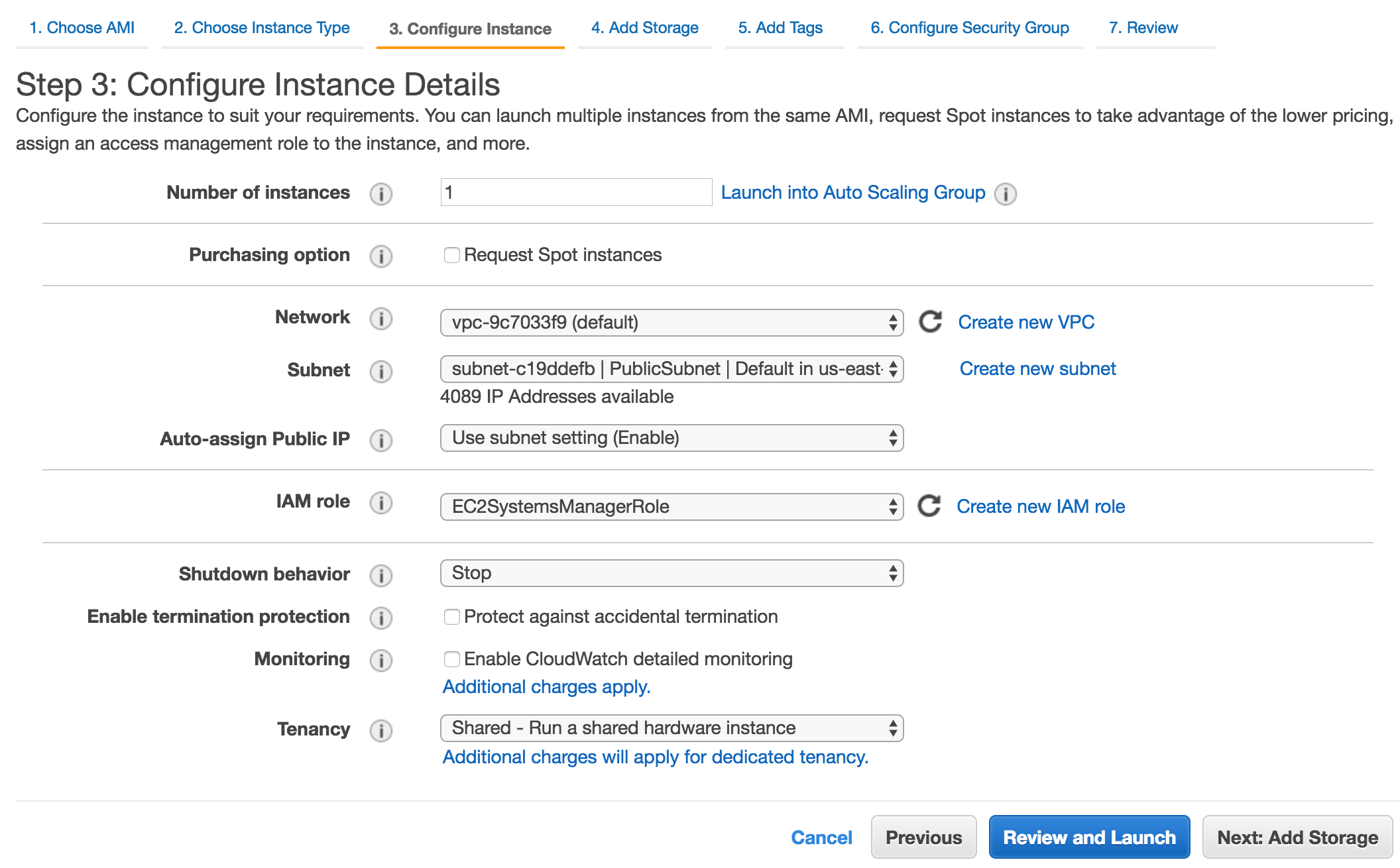The width and height of the screenshot is (1400, 868).
Task: Open the Shutdown behavior Stop dropdown
Action: (x=671, y=573)
